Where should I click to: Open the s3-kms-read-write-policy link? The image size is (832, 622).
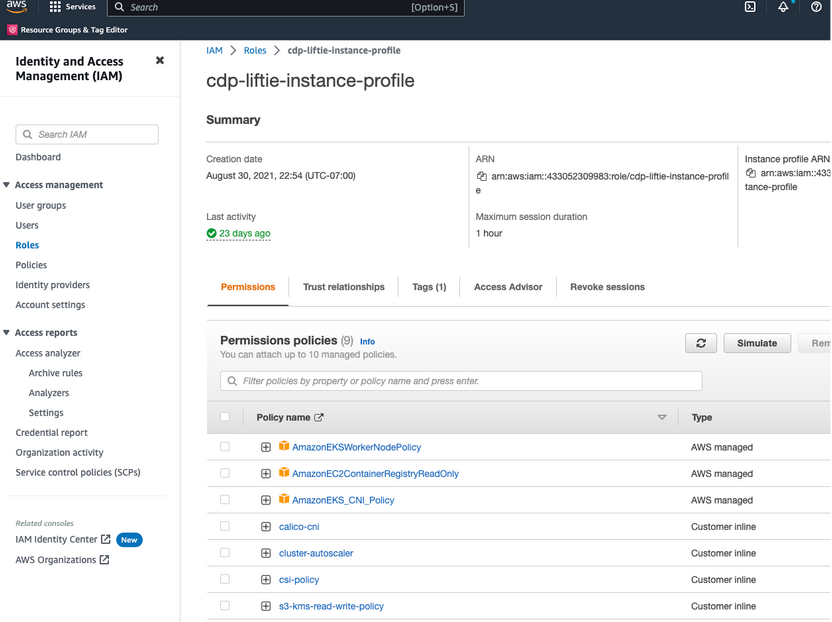[331, 606]
